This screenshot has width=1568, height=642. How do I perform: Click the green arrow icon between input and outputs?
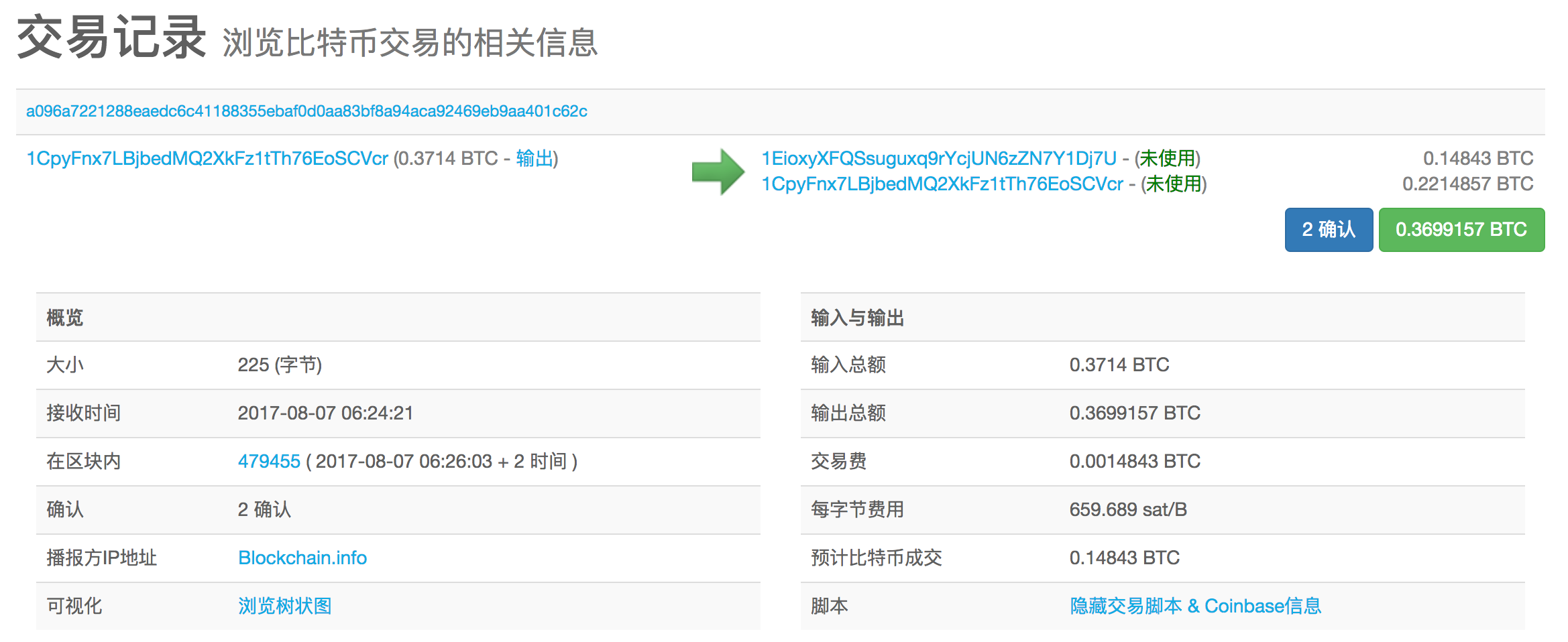(718, 172)
